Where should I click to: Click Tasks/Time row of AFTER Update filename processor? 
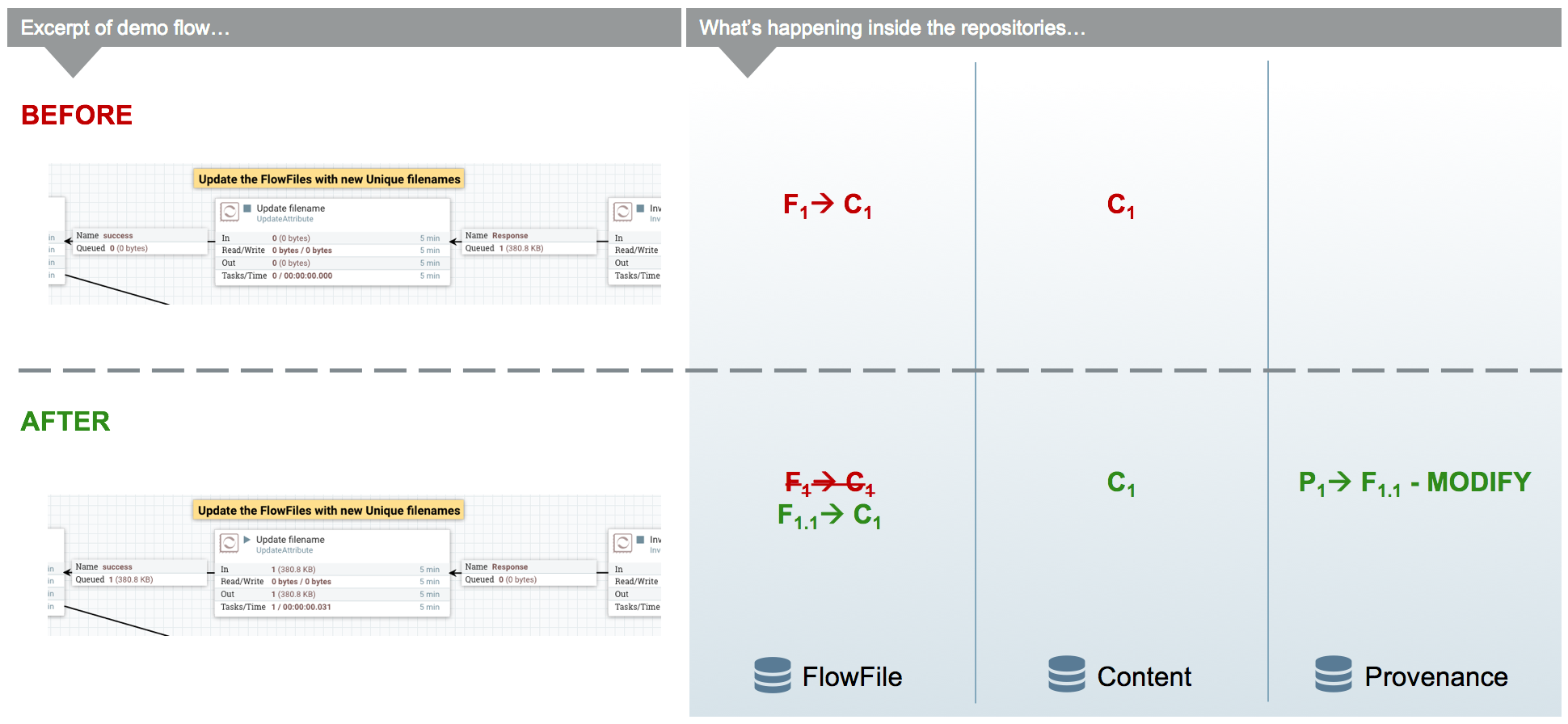[331, 608]
